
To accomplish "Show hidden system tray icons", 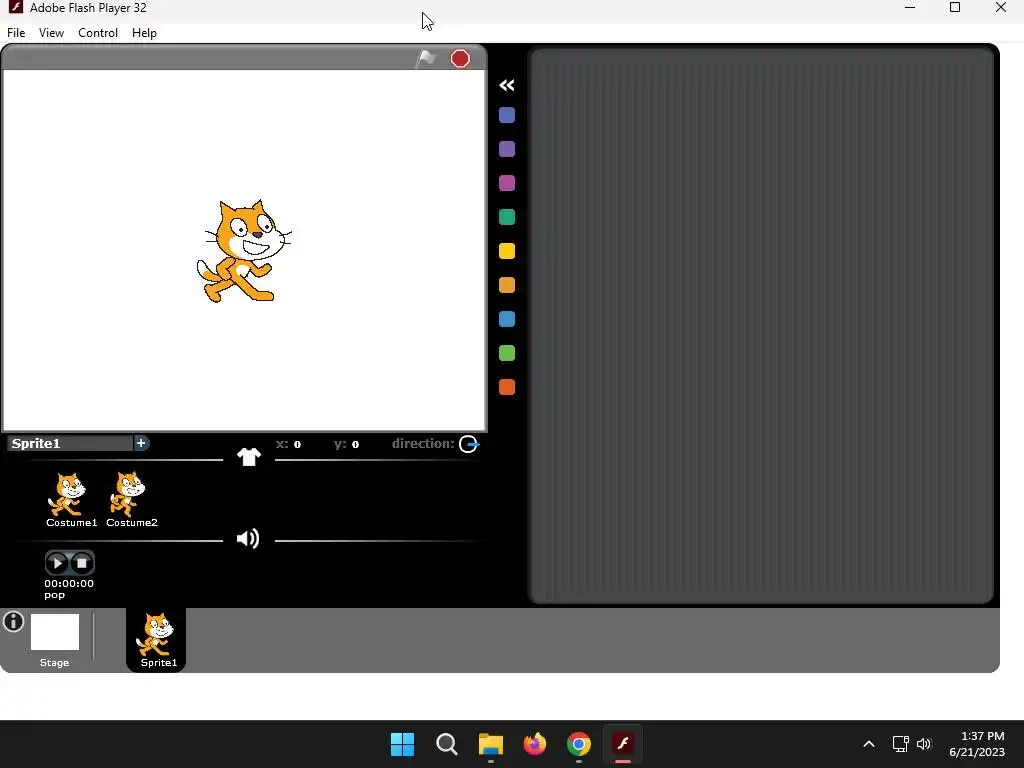I will [869, 744].
